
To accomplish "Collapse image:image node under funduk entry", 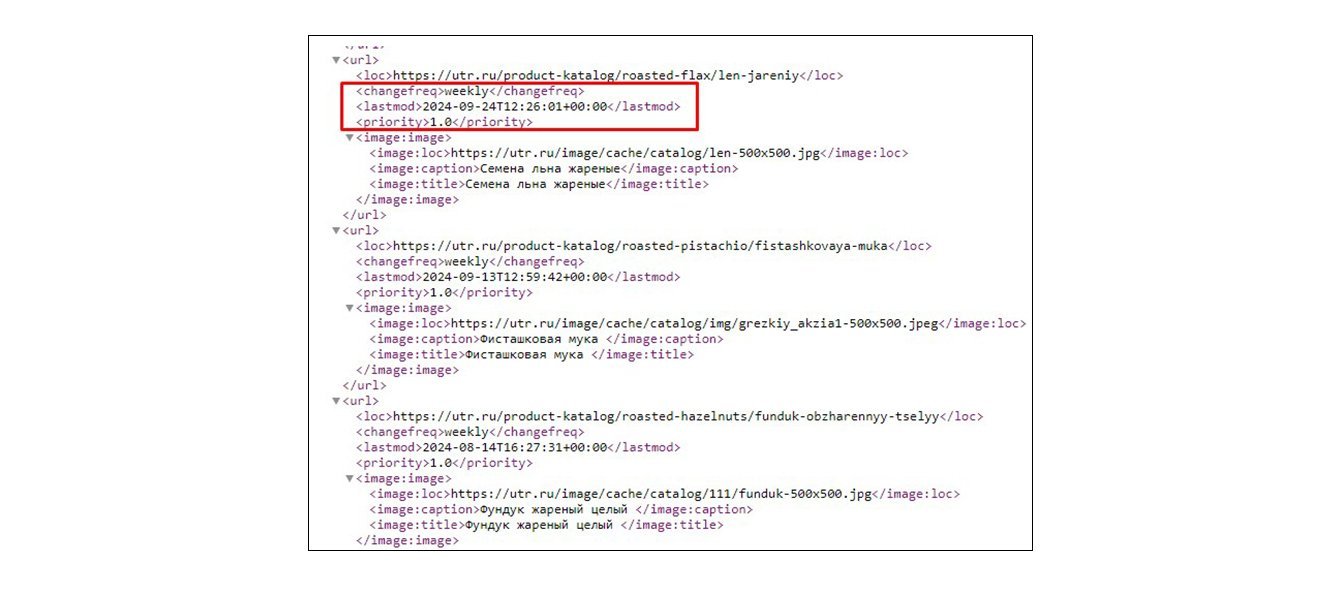I will click(350, 479).
